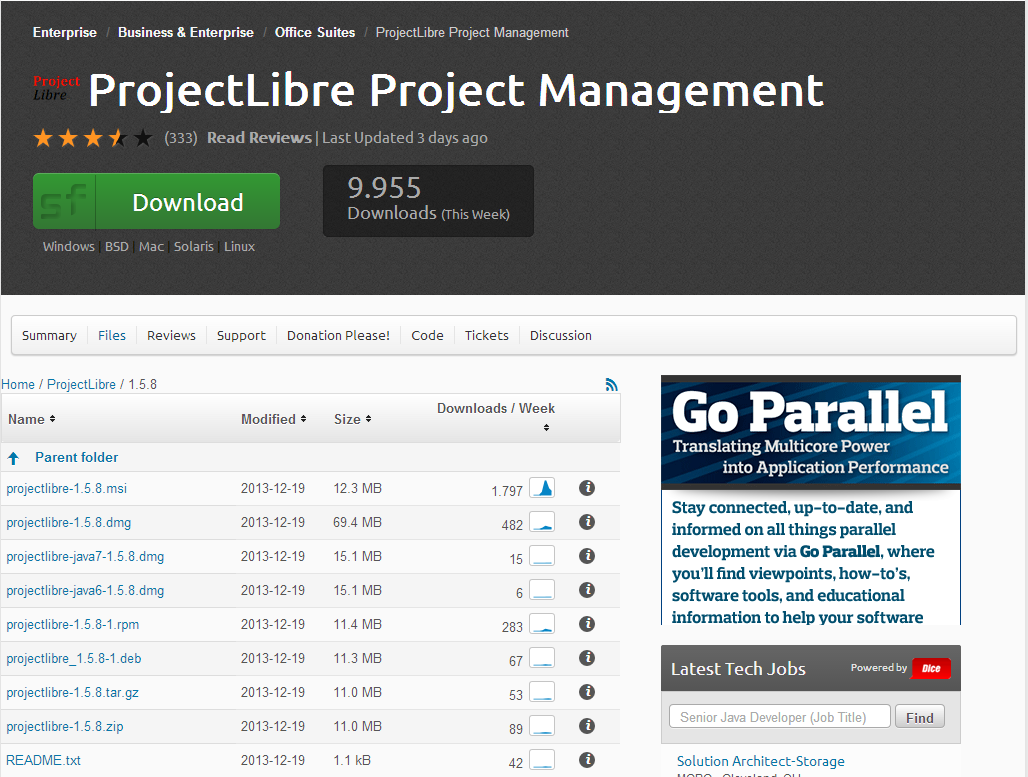
Task: Open Office Suites breadcrumb
Action: (315, 33)
